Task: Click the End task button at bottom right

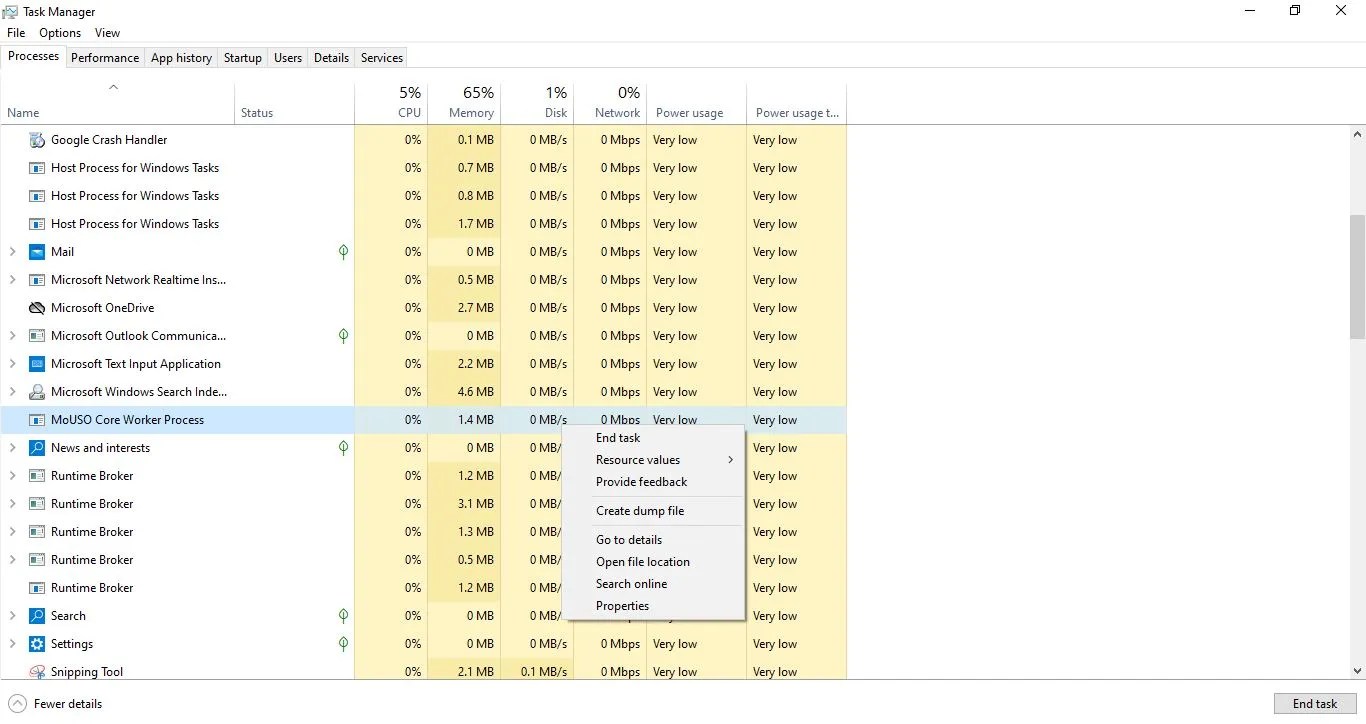Action: click(x=1314, y=703)
